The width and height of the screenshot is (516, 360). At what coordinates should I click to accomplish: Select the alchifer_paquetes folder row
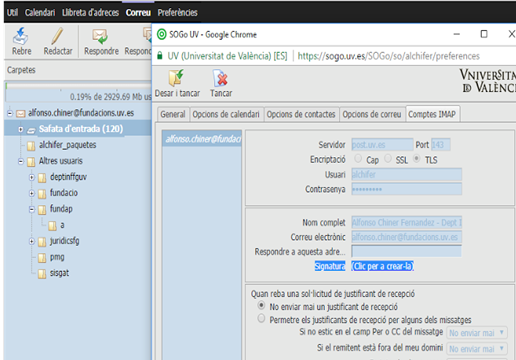coord(78,145)
